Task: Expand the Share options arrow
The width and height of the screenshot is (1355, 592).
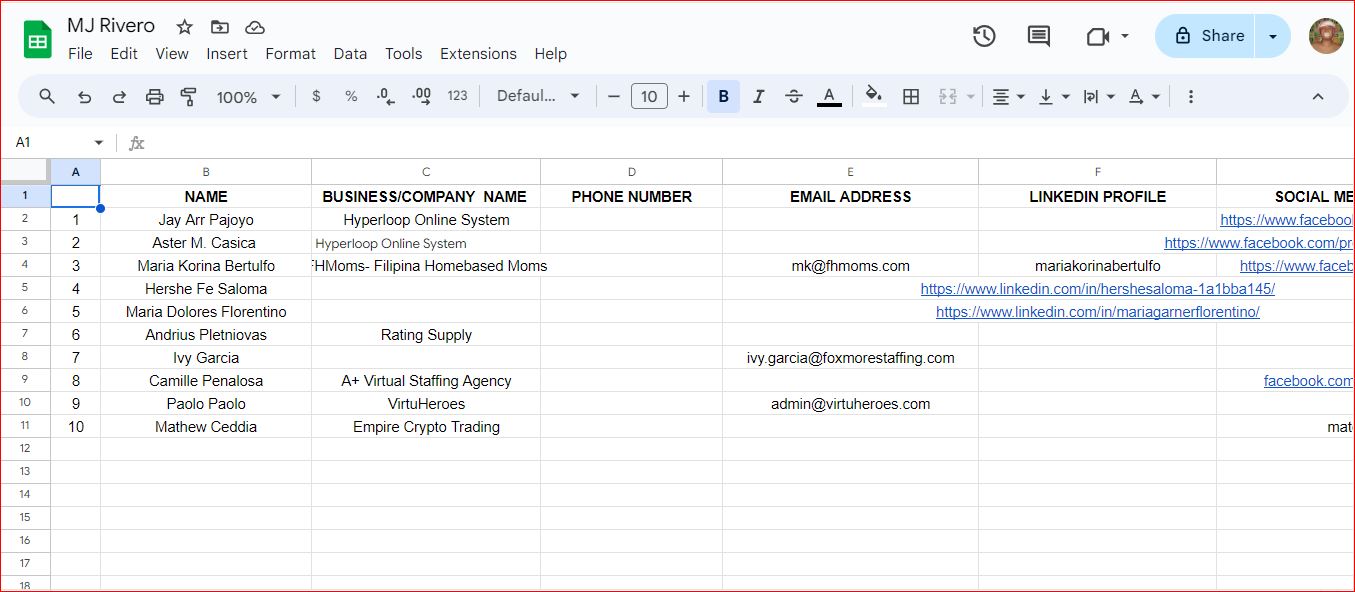Action: coord(1273,36)
